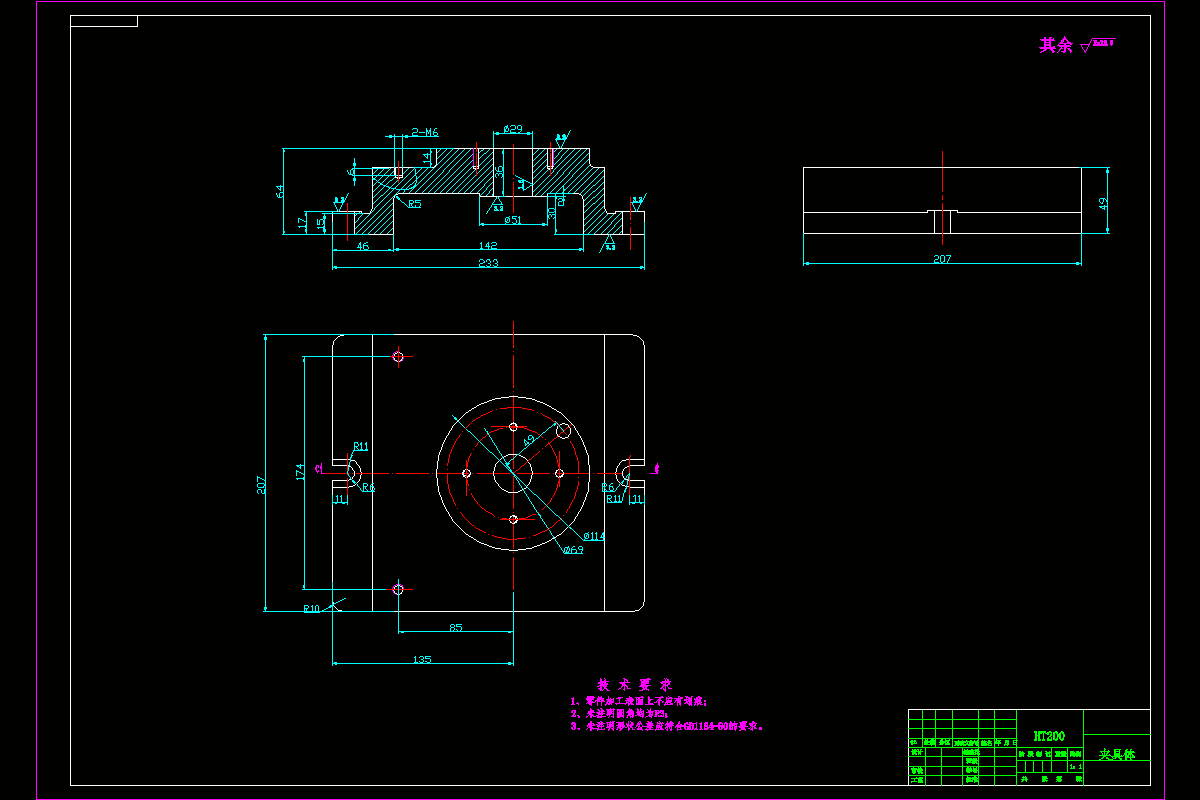The width and height of the screenshot is (1200, 800).
Task: Click the 49 height dimension
Action: pyautogui.click(x=1104, y=203)
